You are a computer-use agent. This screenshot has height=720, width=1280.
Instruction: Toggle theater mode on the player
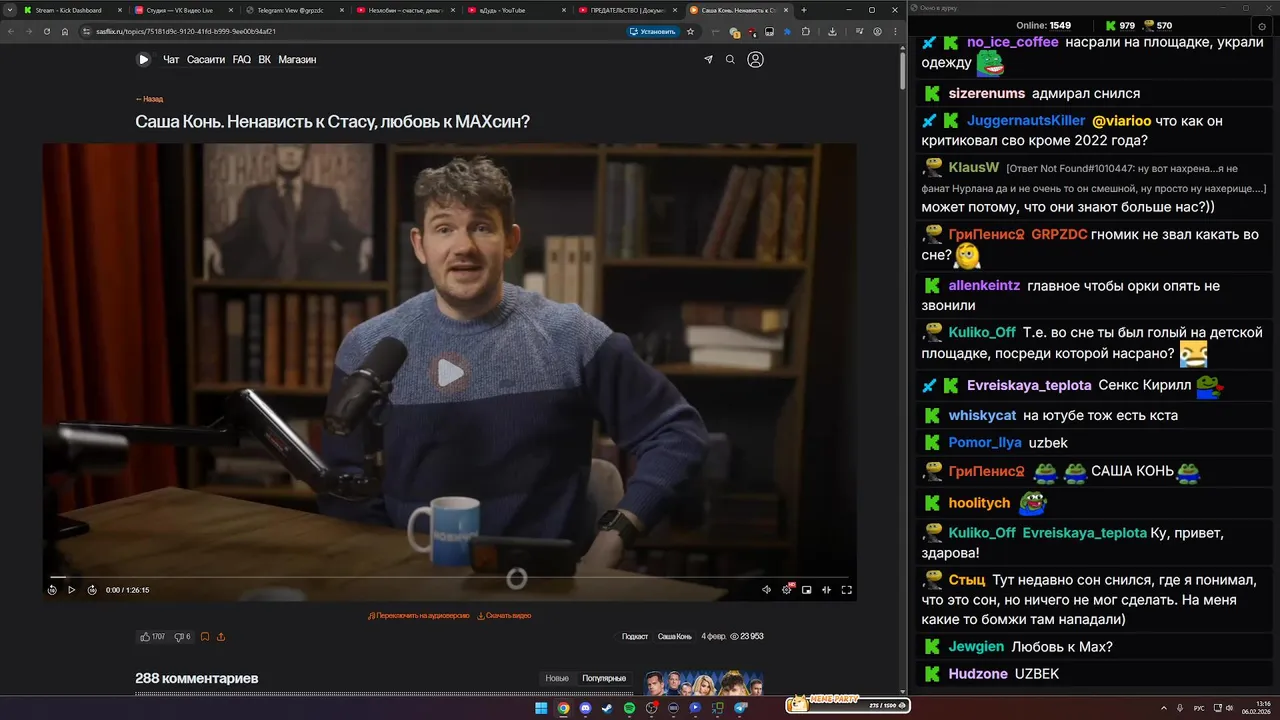point(826,590)
